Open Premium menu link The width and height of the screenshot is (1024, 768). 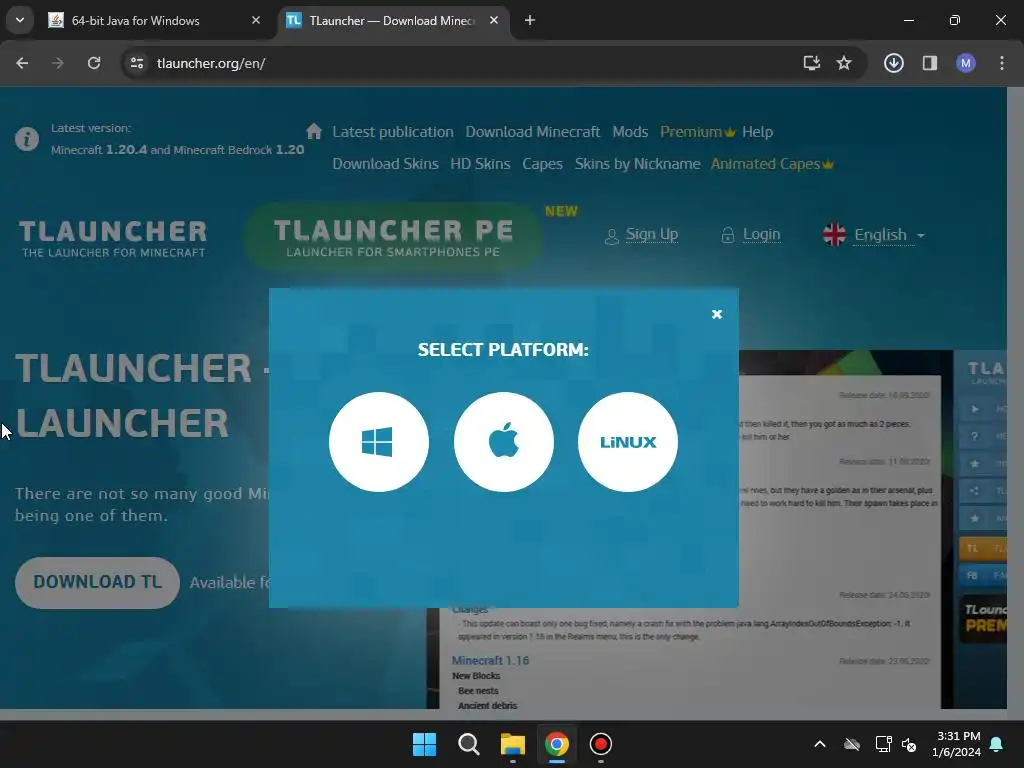click(697, 132)
